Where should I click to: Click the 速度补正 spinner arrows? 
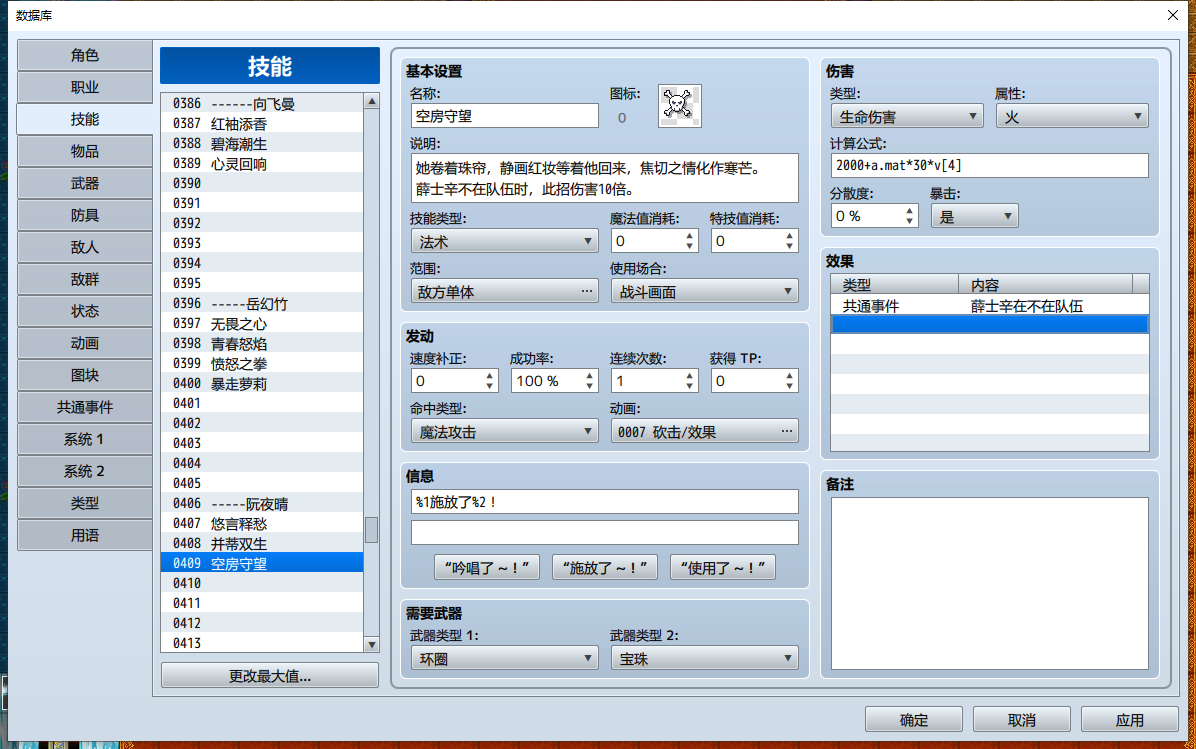490,381
